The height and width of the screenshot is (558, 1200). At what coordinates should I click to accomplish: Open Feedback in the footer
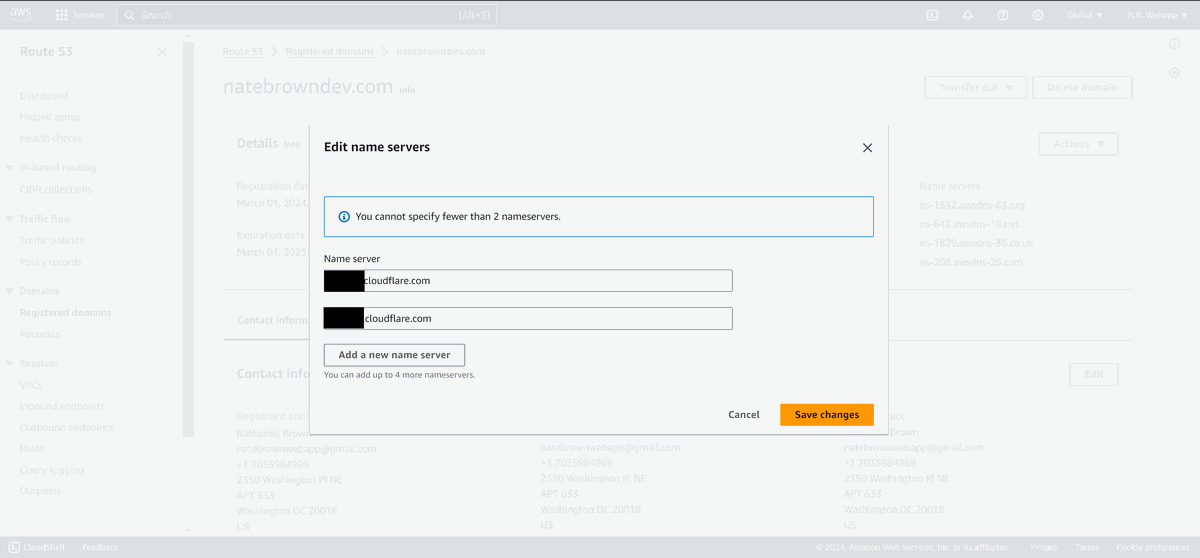click(x=100, y=547)
